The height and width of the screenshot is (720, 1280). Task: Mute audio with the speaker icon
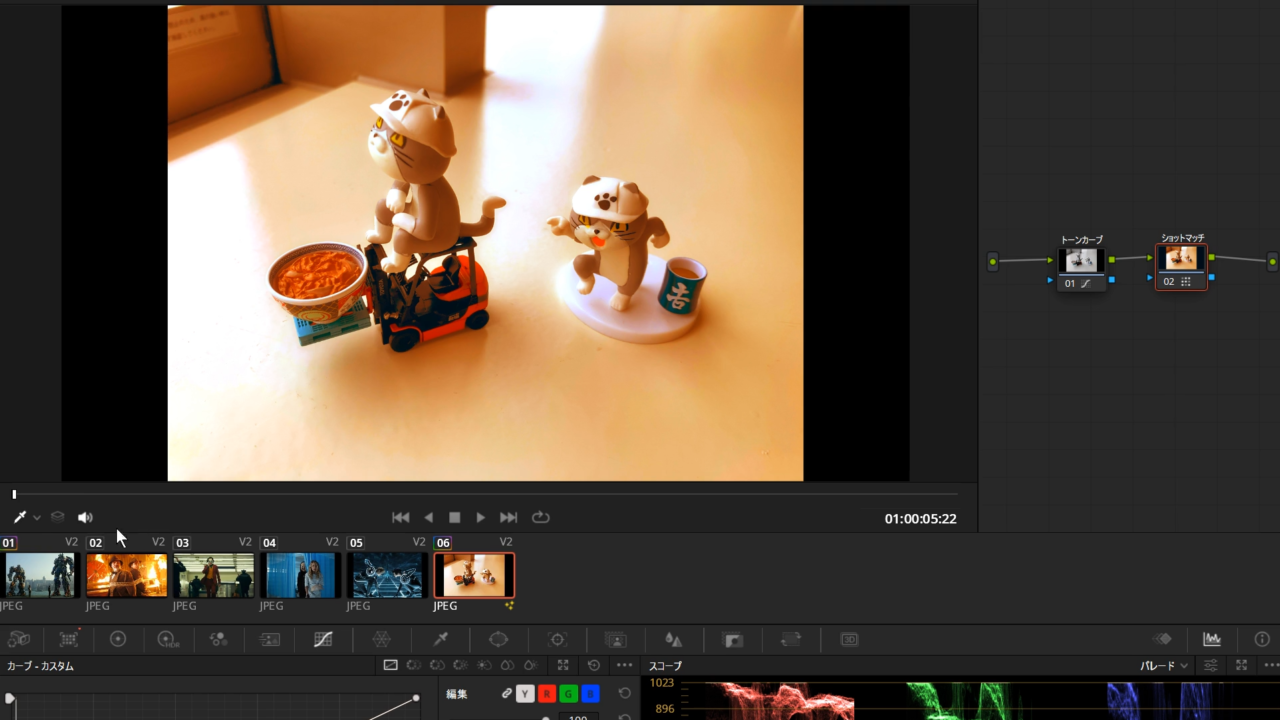[x=85, y=517]
